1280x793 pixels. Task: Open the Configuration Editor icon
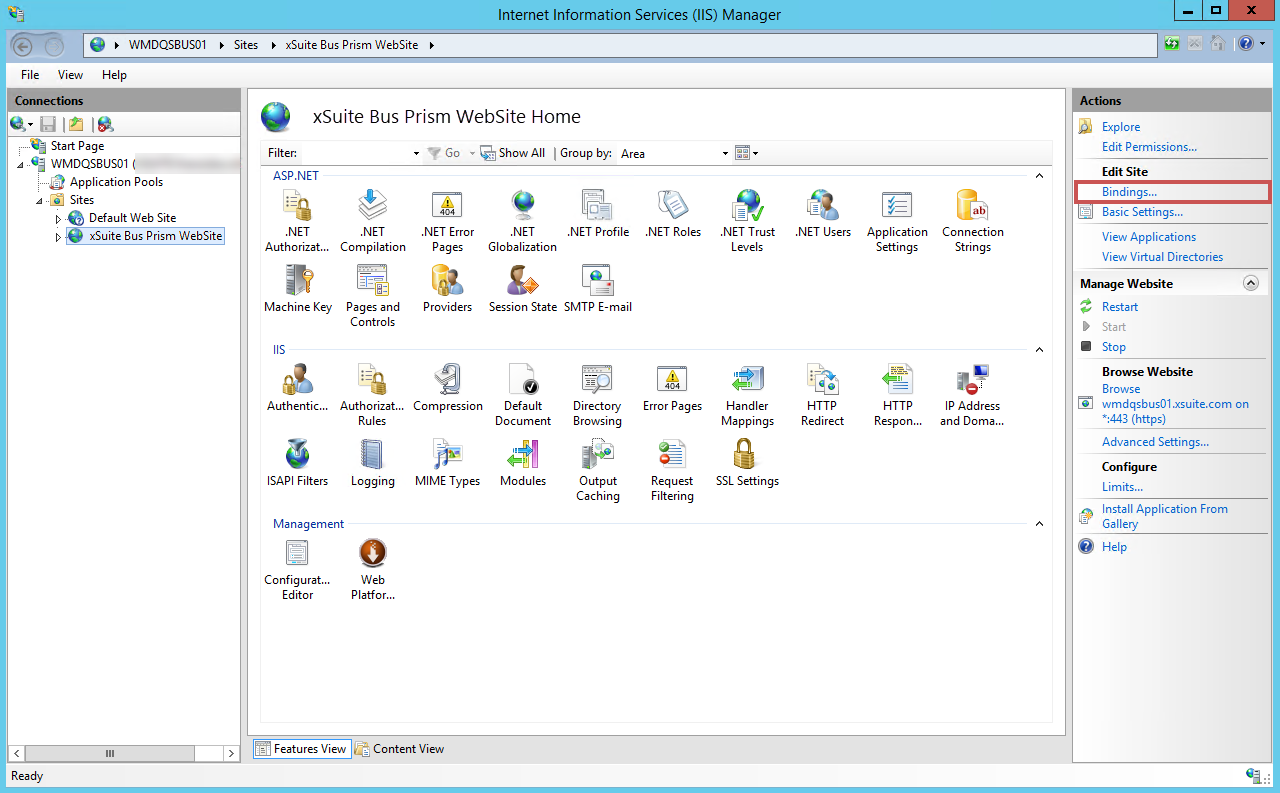click(297, 562)
